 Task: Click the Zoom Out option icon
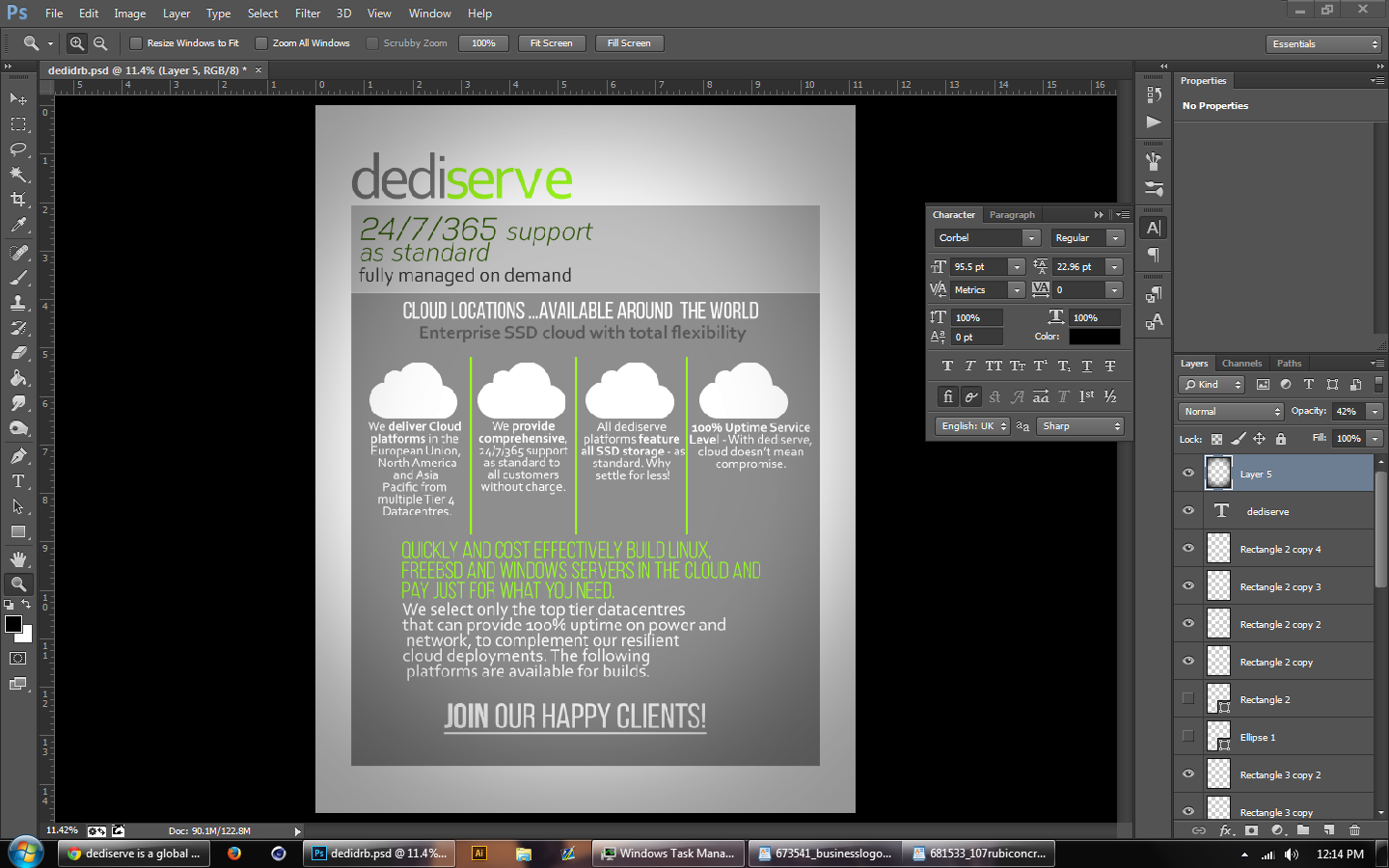point(100,43)
